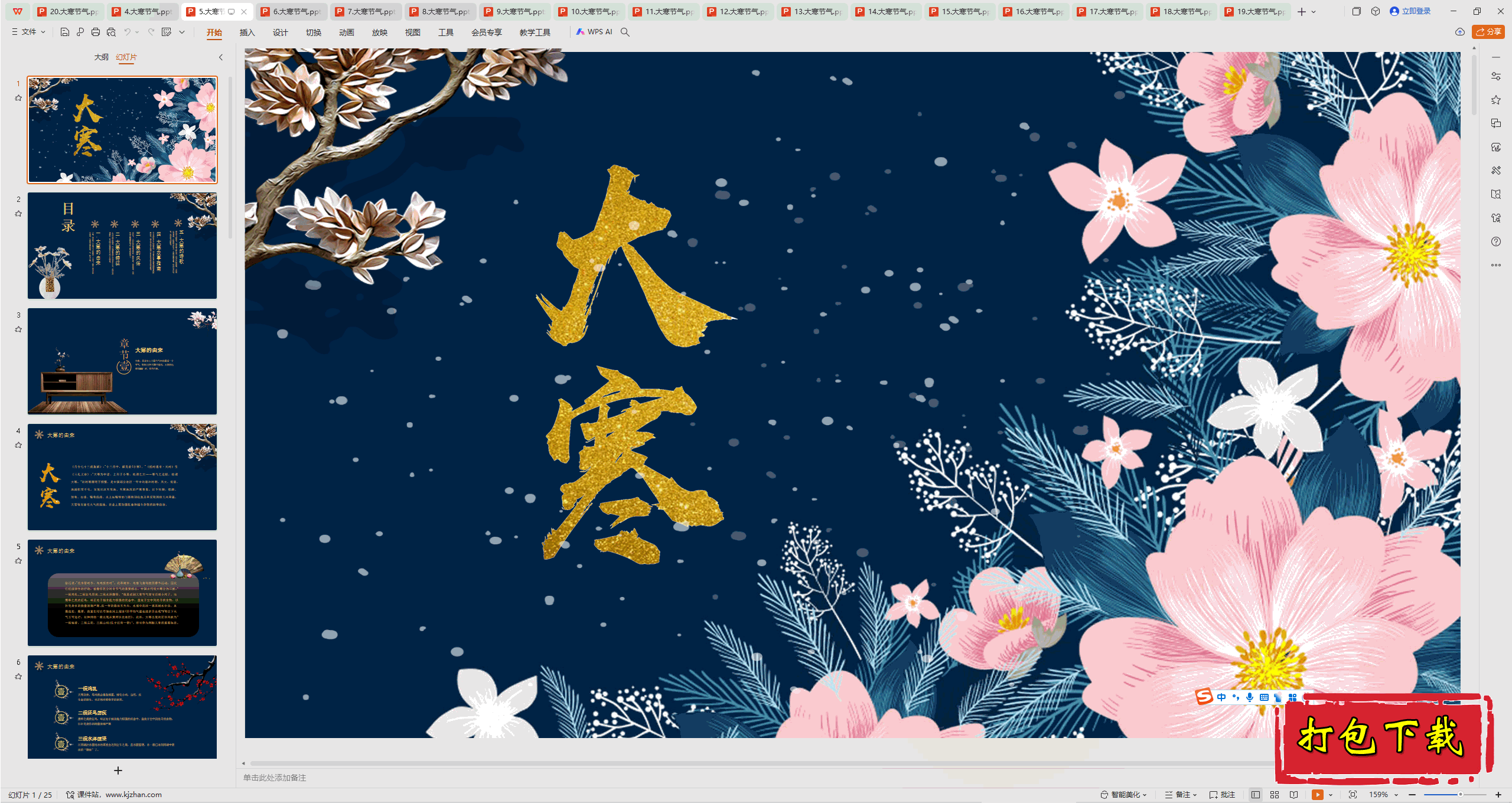Click fit-to-window icon in status bar

1353,795
